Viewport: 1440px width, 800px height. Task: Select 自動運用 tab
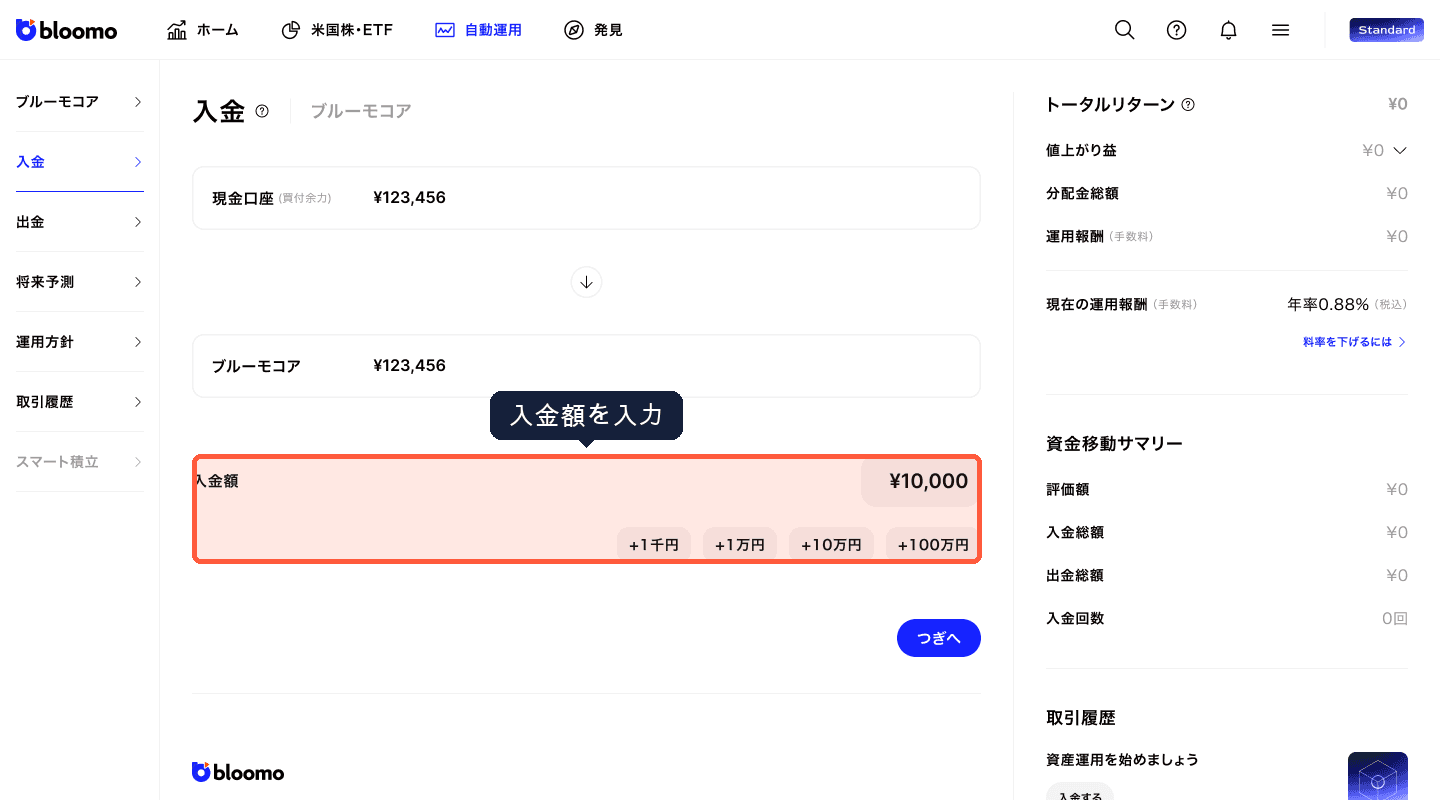point(478,30)
